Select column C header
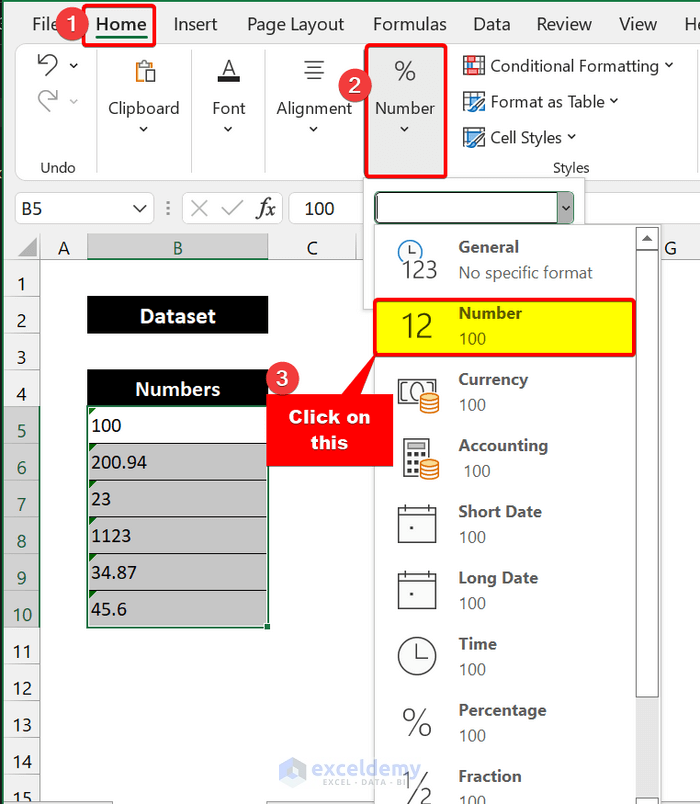The width and height of the screenshot is (700, 804). [312, 248]
